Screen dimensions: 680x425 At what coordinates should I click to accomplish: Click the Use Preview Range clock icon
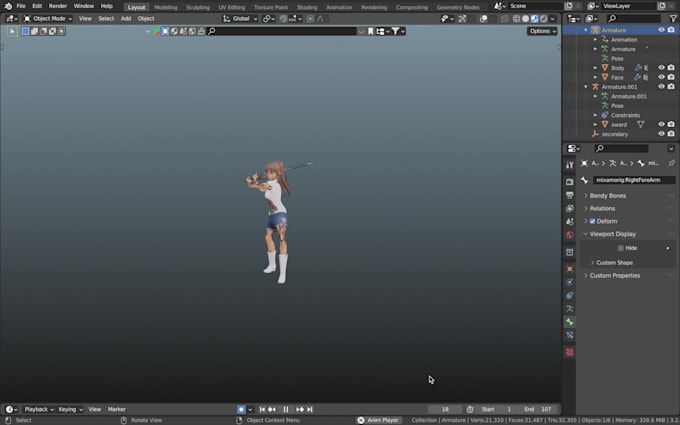470,409
